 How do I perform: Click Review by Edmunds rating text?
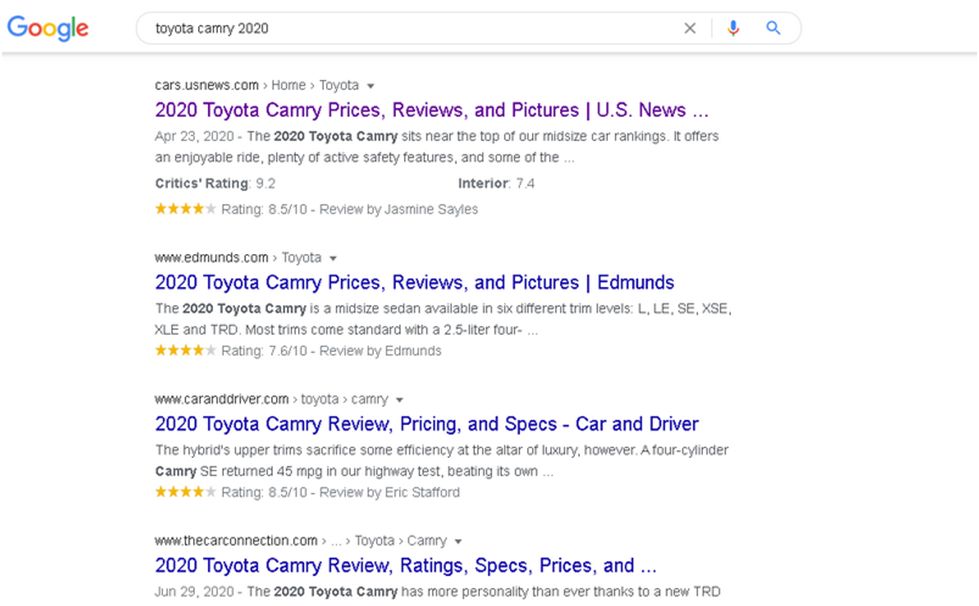click(x=380, y=351)
